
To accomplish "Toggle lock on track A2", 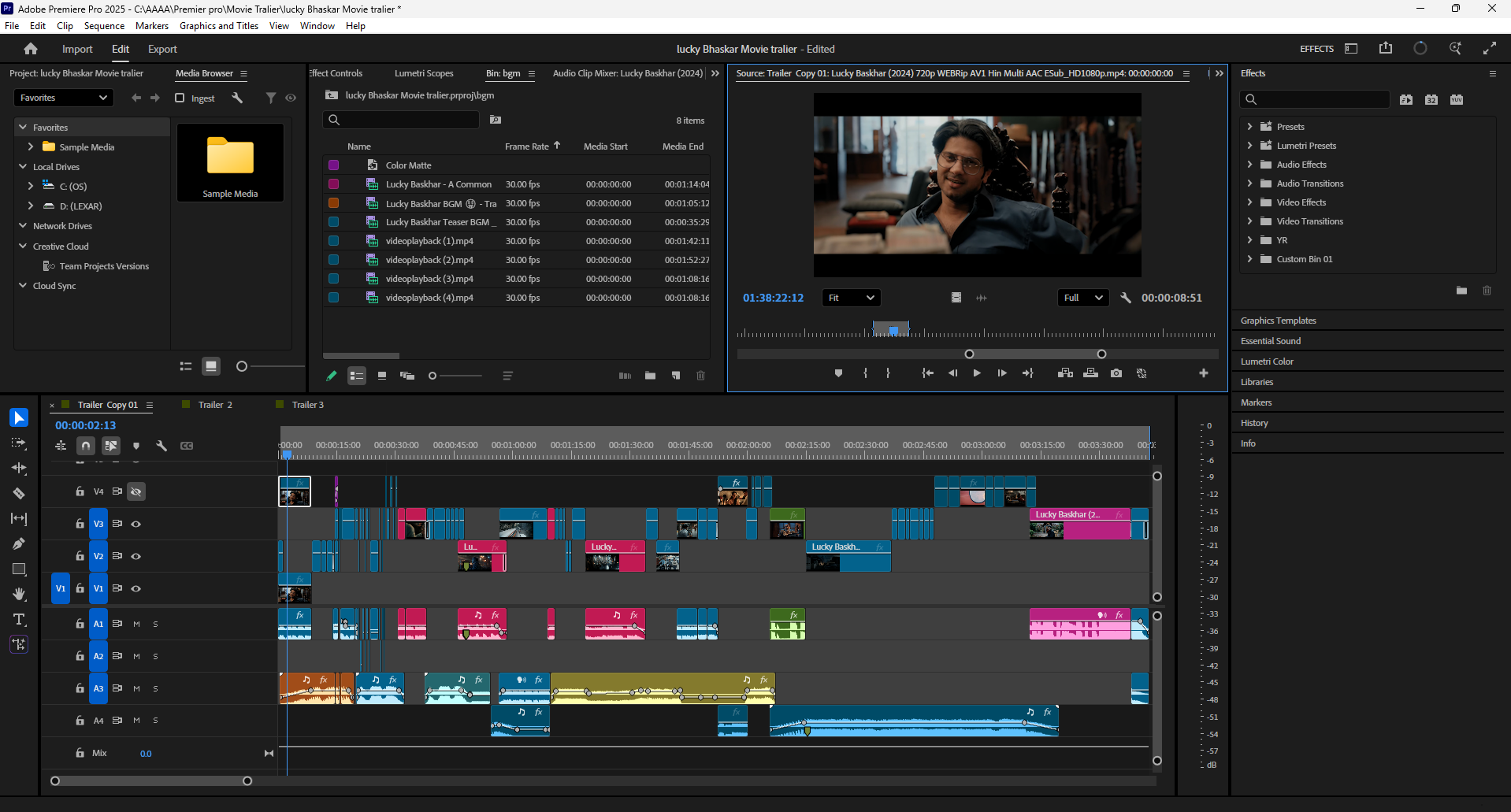I will pyautogui.click(x=80, y=656).
